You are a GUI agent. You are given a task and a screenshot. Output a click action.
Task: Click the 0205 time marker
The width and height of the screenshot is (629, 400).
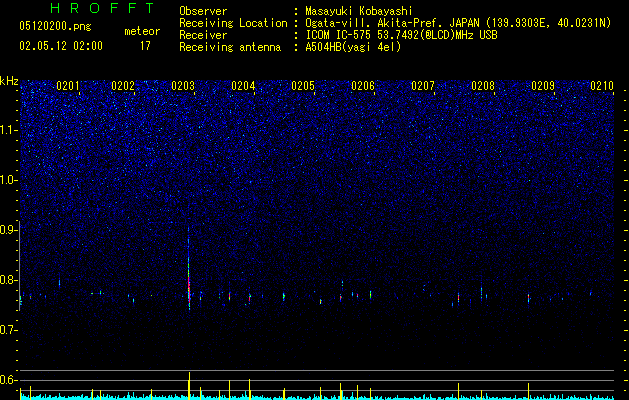(x=303, y=86)
